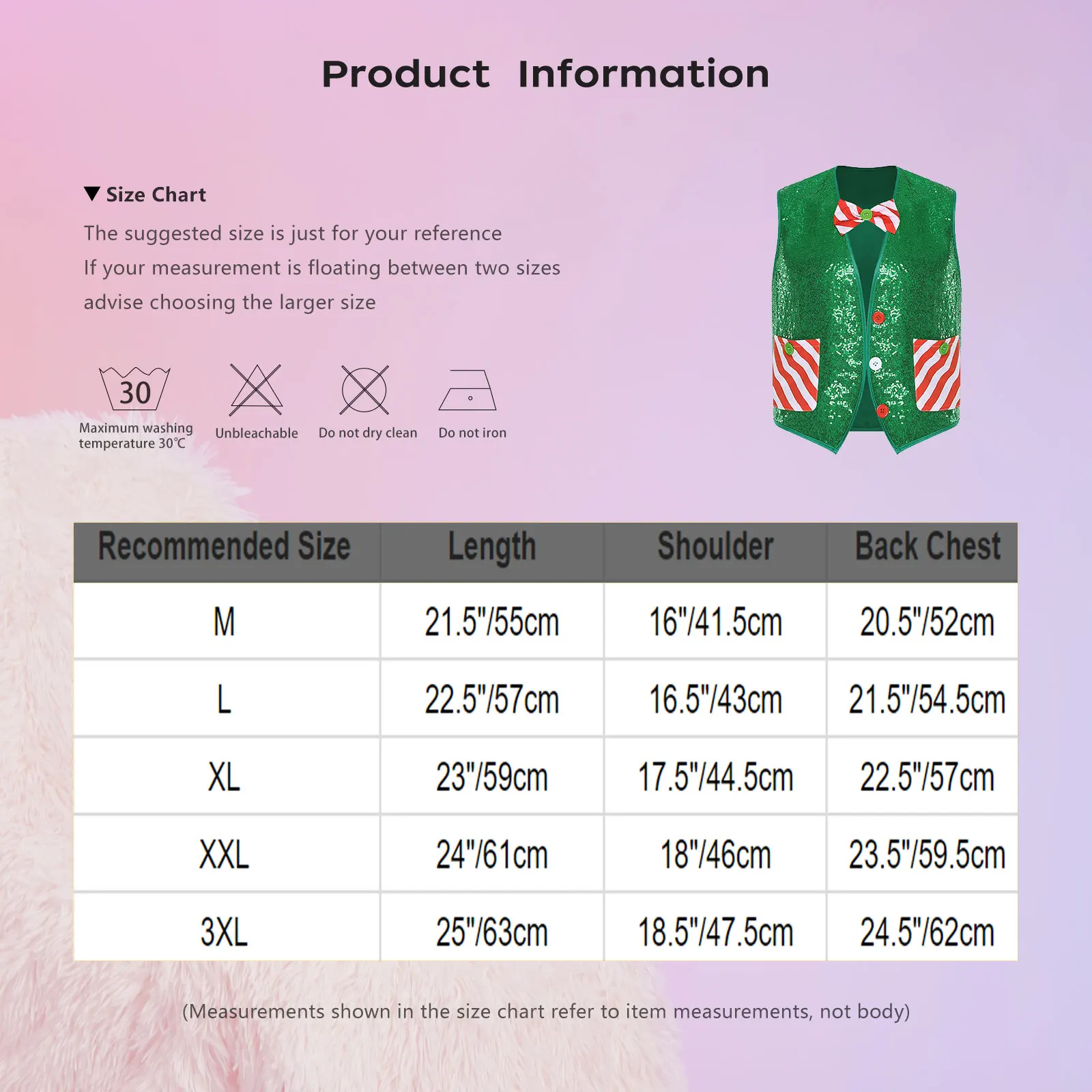The image size is (1092, 1092).
Task: Click shoulder cell '16"/41.5cm' for M
Action: coord(715,621)
